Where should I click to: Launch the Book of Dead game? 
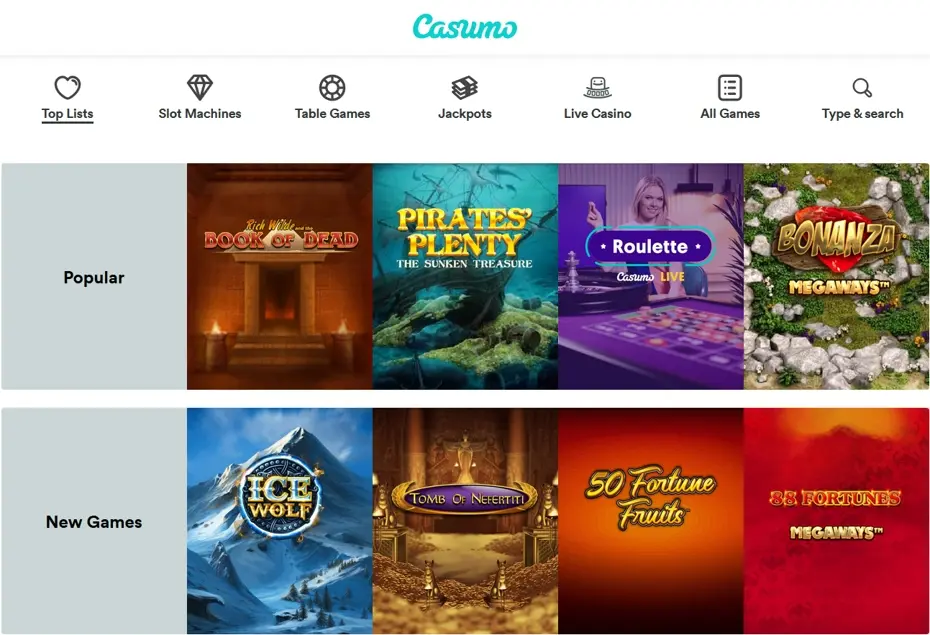(279, 276)
